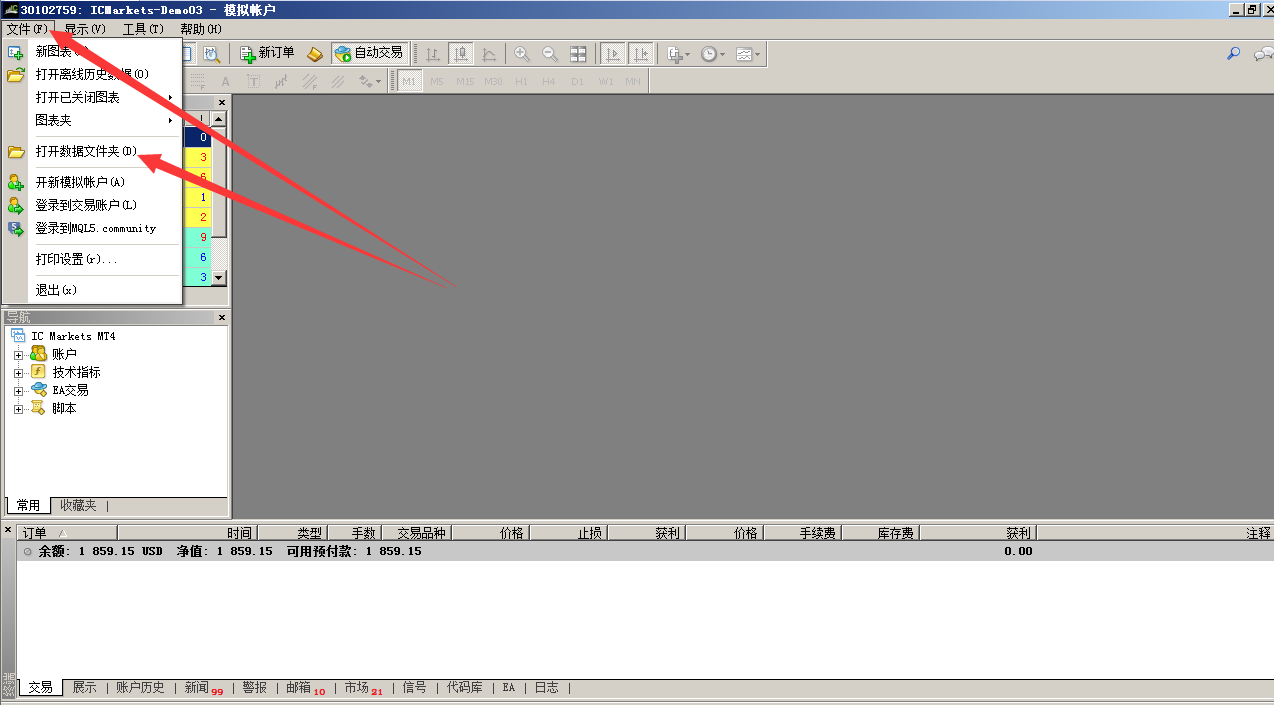Open MetaEditor via the yellow book icon

click(314, 53)
